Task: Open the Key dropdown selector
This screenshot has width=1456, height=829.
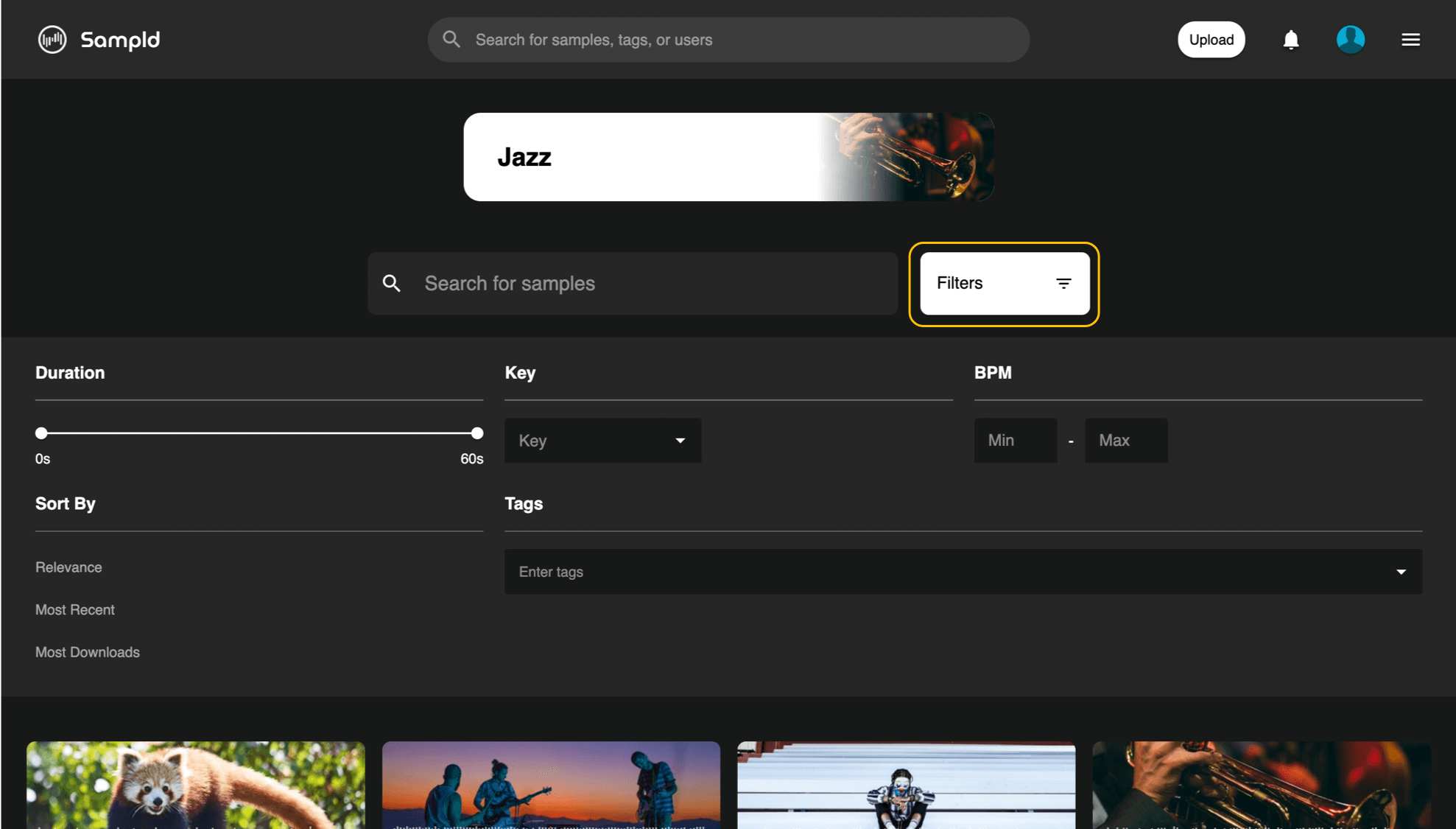Action: (602, 441)
